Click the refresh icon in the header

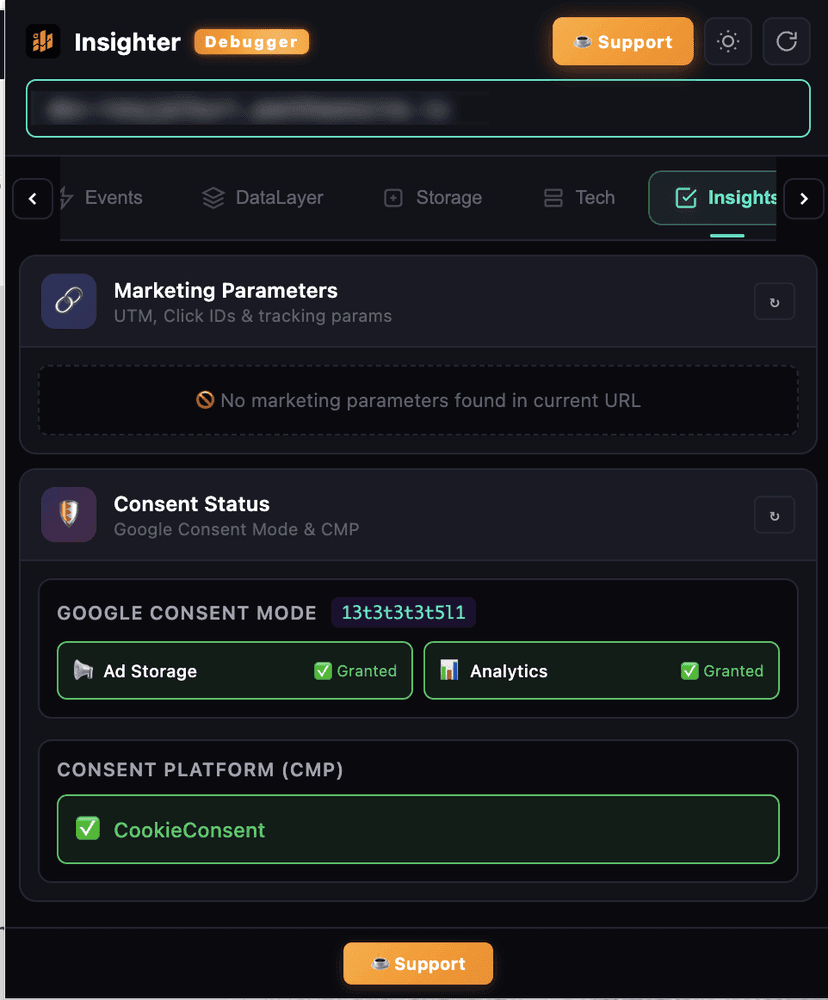(x=786, y=41)
